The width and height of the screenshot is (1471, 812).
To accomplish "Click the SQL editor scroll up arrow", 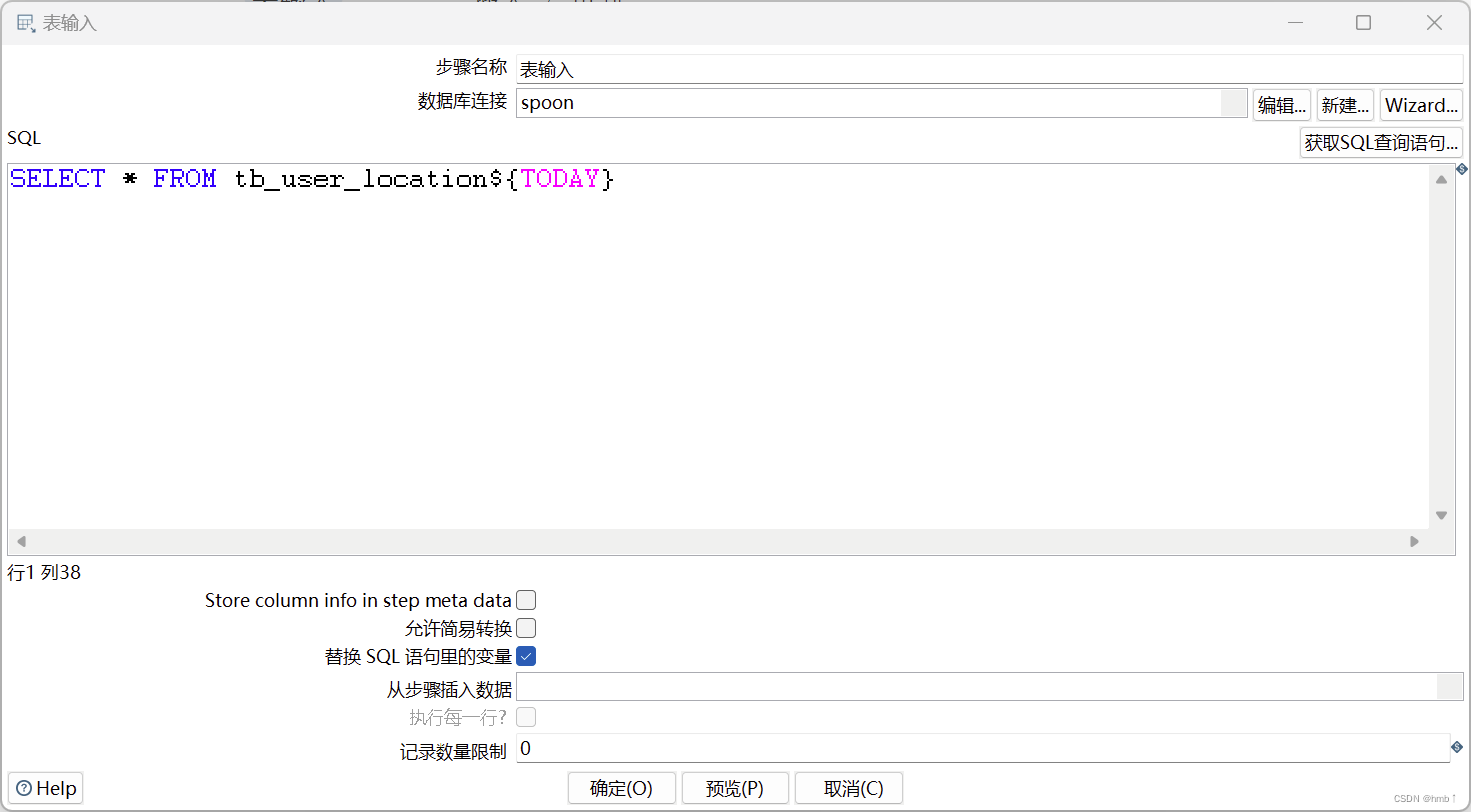I will pos(1441,179).
